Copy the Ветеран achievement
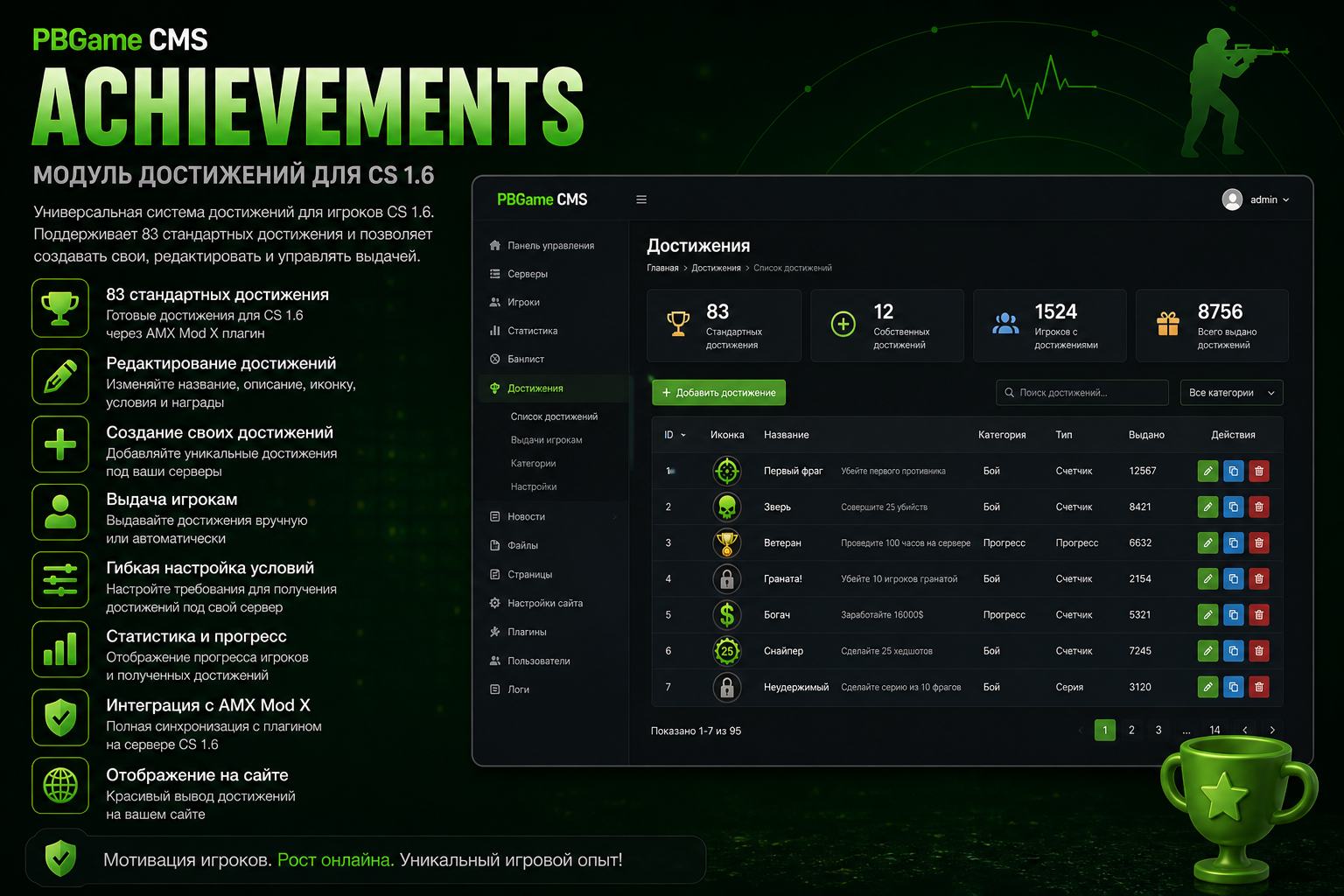The width and height of the screenshot is (1344, 896). [1233, 542]
